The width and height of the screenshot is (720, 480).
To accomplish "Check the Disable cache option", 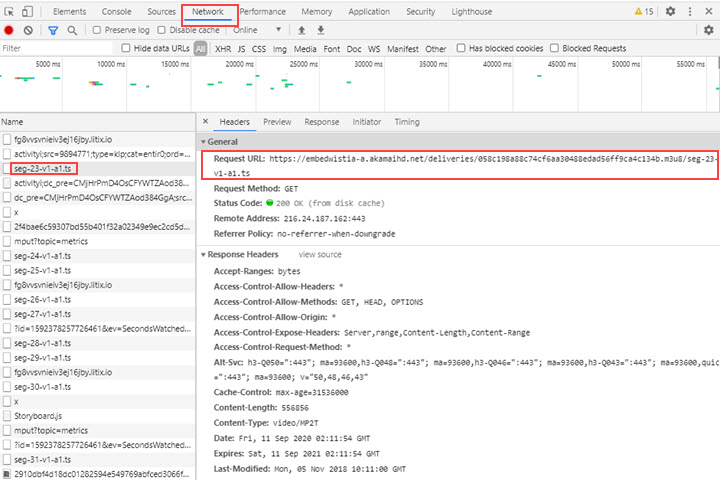I will coord(162,30).
